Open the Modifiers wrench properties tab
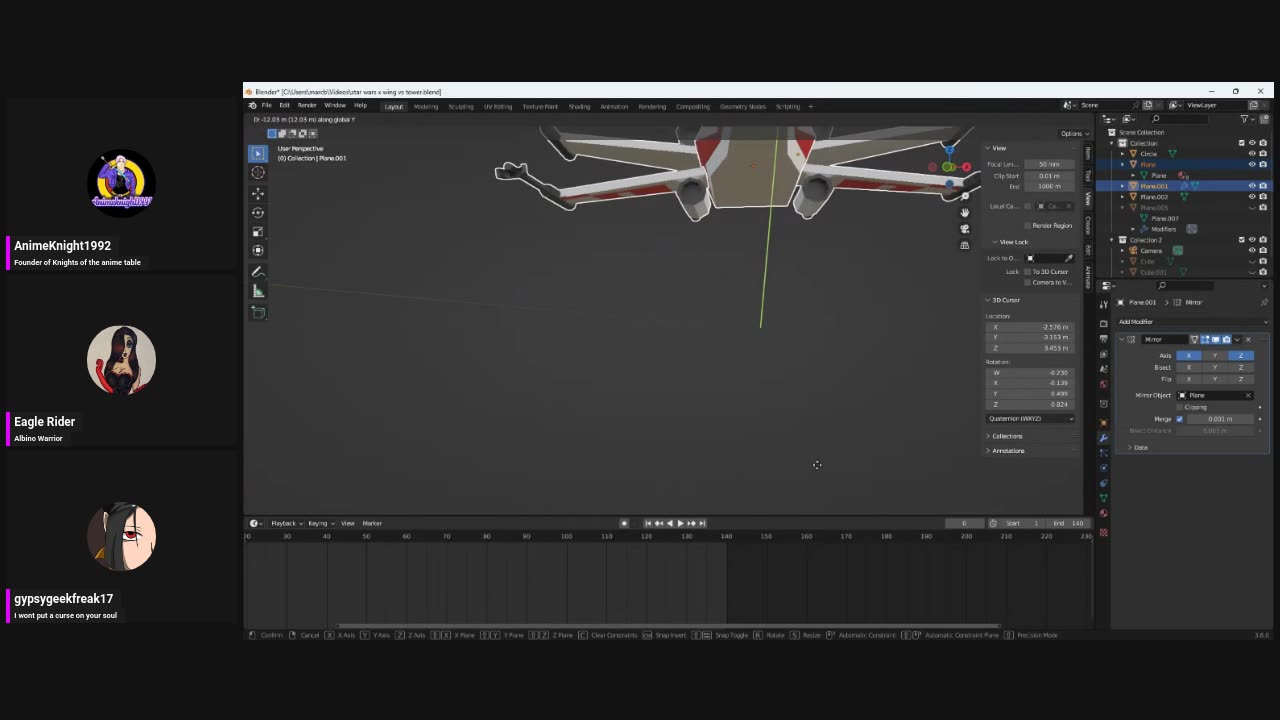Screen dimensions: 1280x720 (x=1104, y=438)
